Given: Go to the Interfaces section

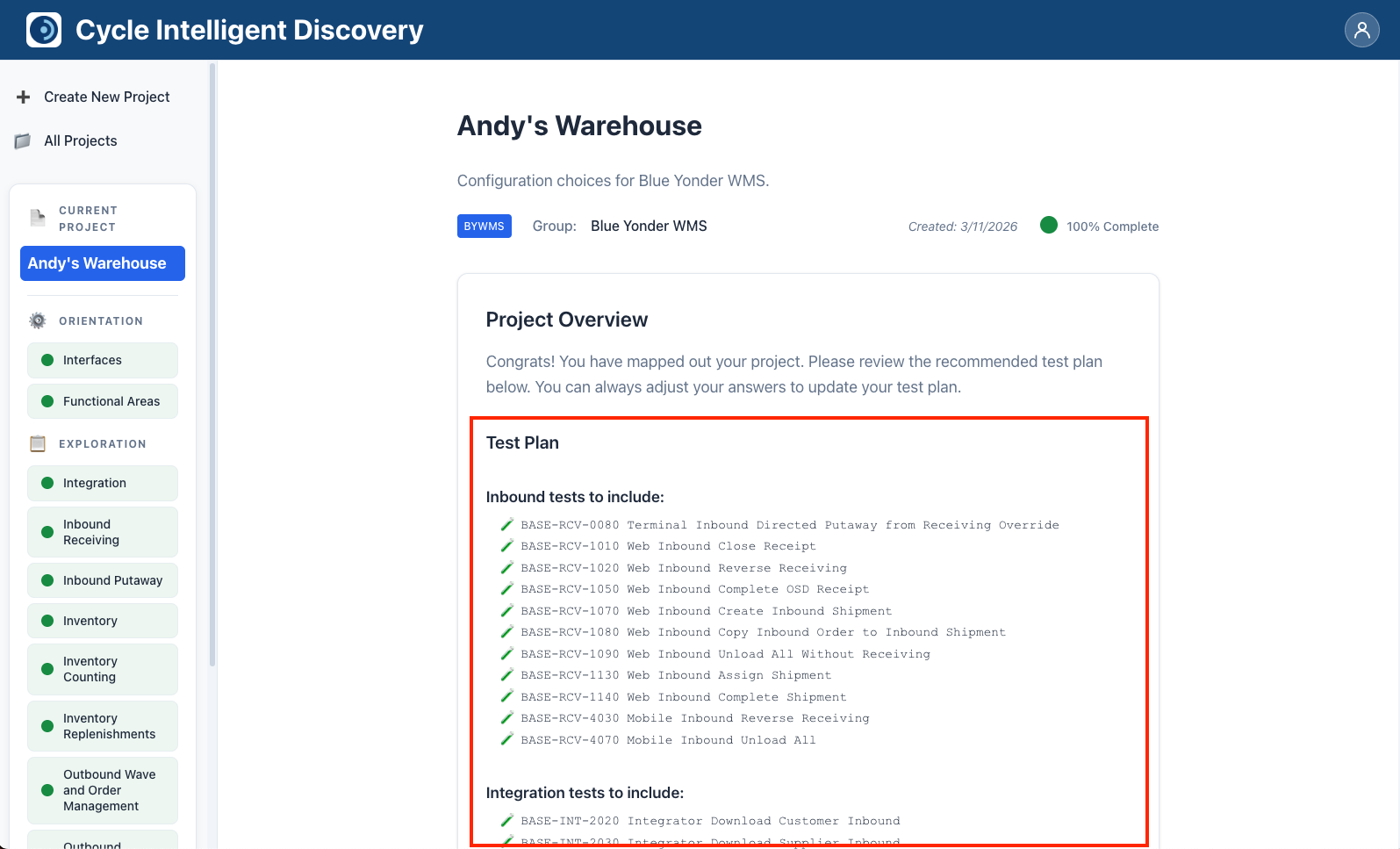Looking at the screenshot, I should [103, 360].
